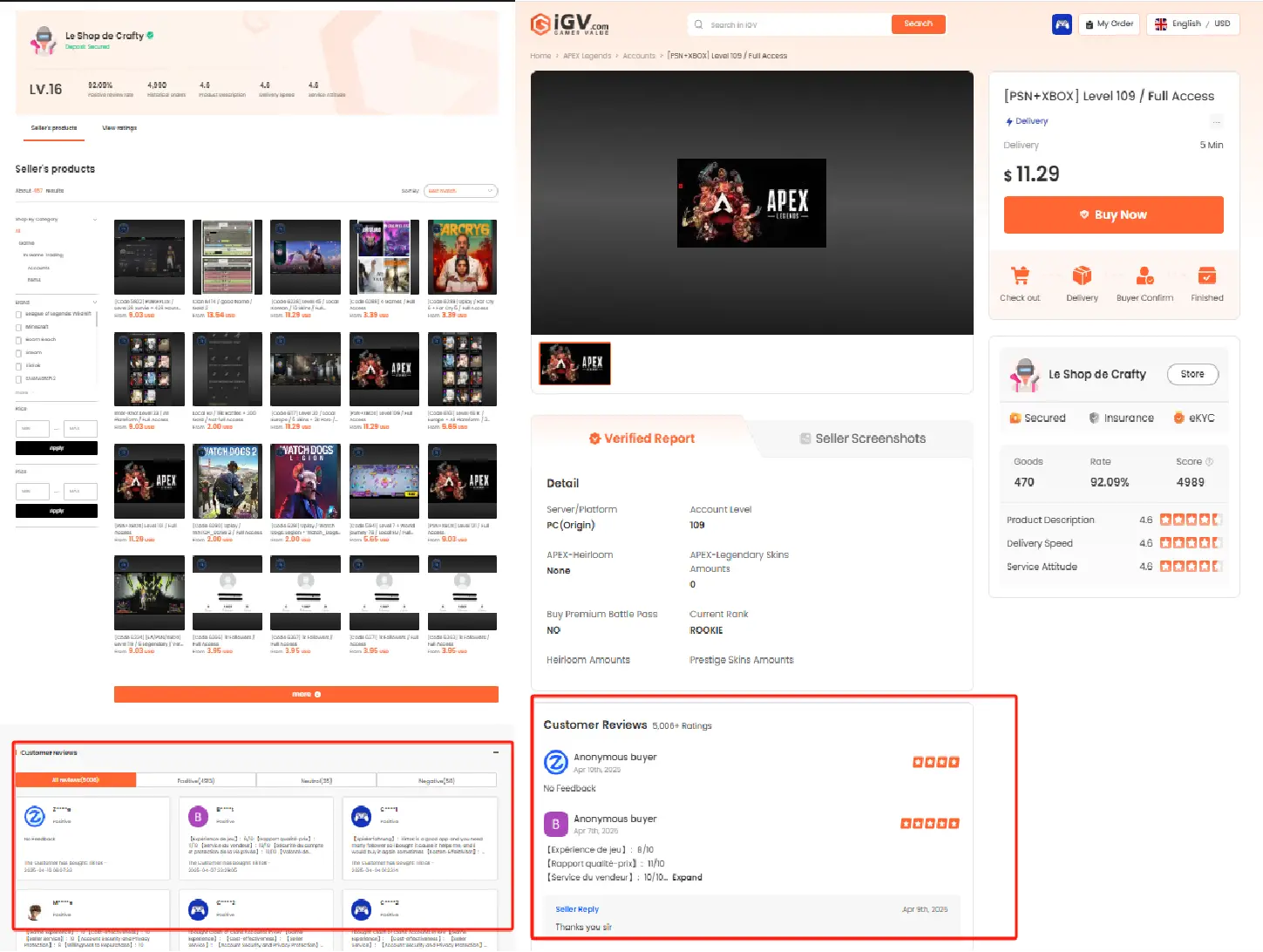
Task: Open the Seller Screenshots tab
Action: pos(863,439)
